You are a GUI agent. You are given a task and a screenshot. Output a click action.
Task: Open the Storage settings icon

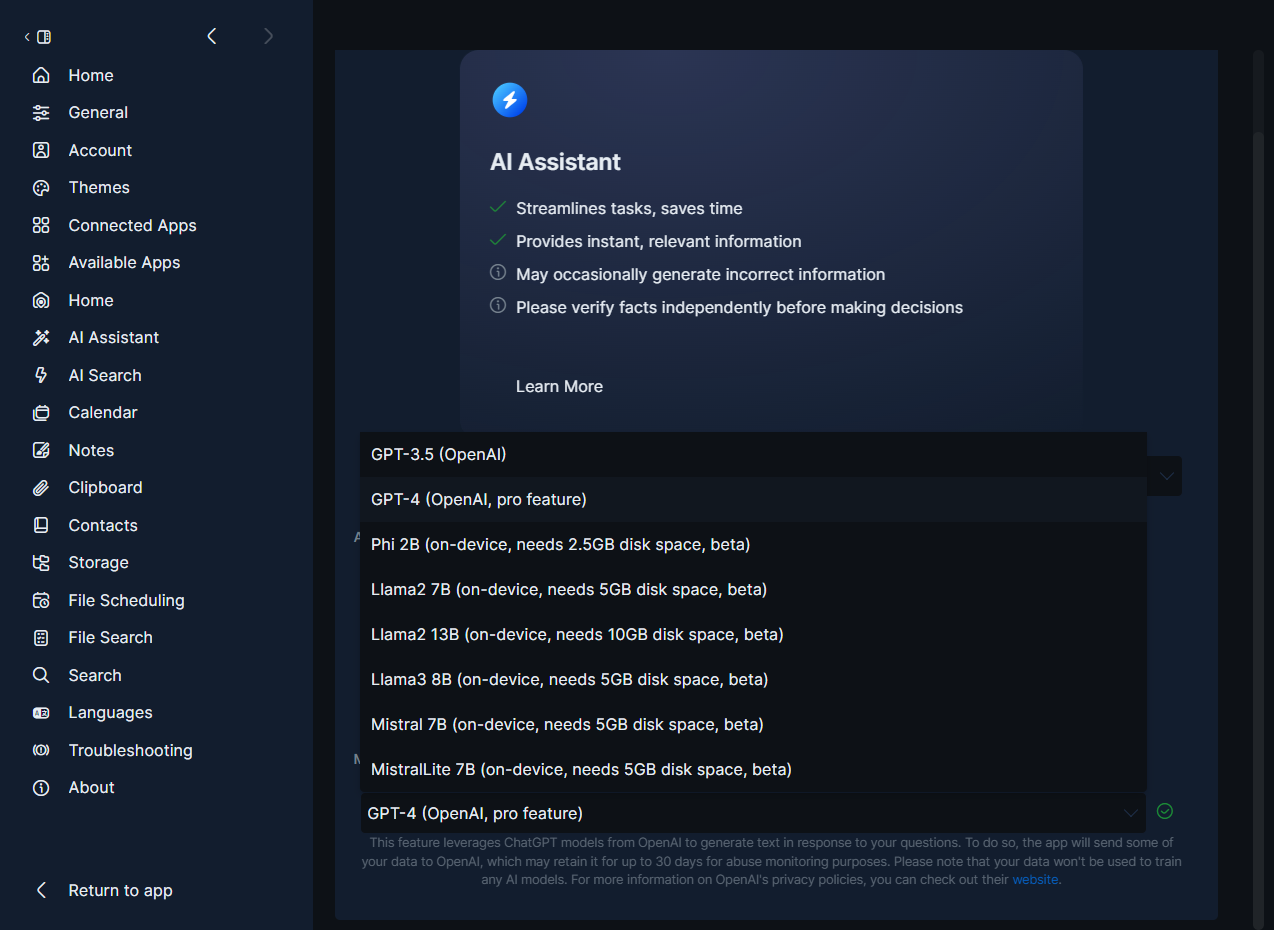(40, 562)
